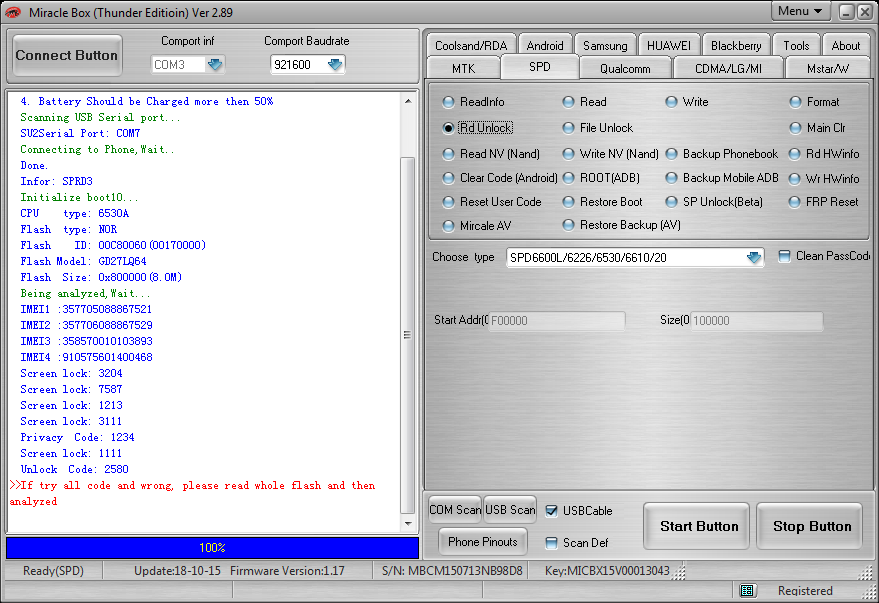Expand the Choose type SPD6600L dropdown
This screenshot has width=879, height=603.
tap(754, 257)
